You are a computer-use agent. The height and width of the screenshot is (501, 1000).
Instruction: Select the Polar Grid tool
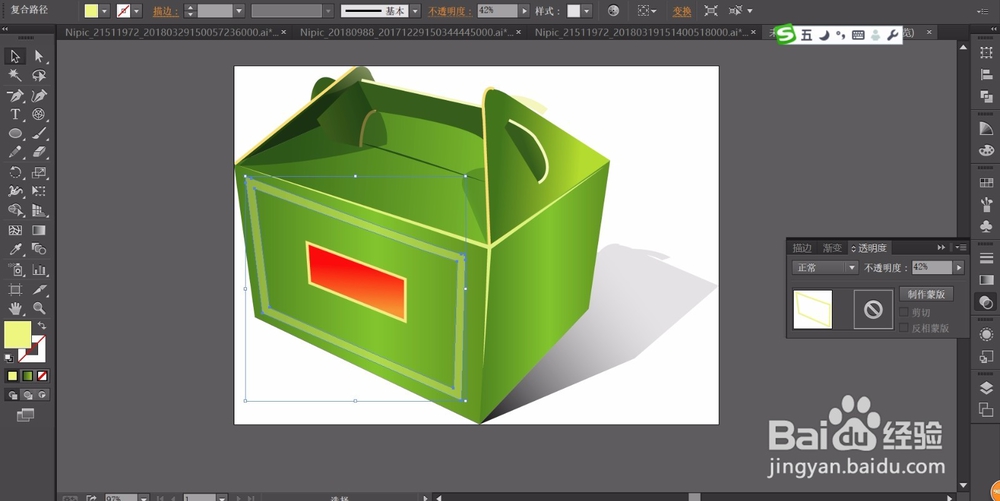39,114
